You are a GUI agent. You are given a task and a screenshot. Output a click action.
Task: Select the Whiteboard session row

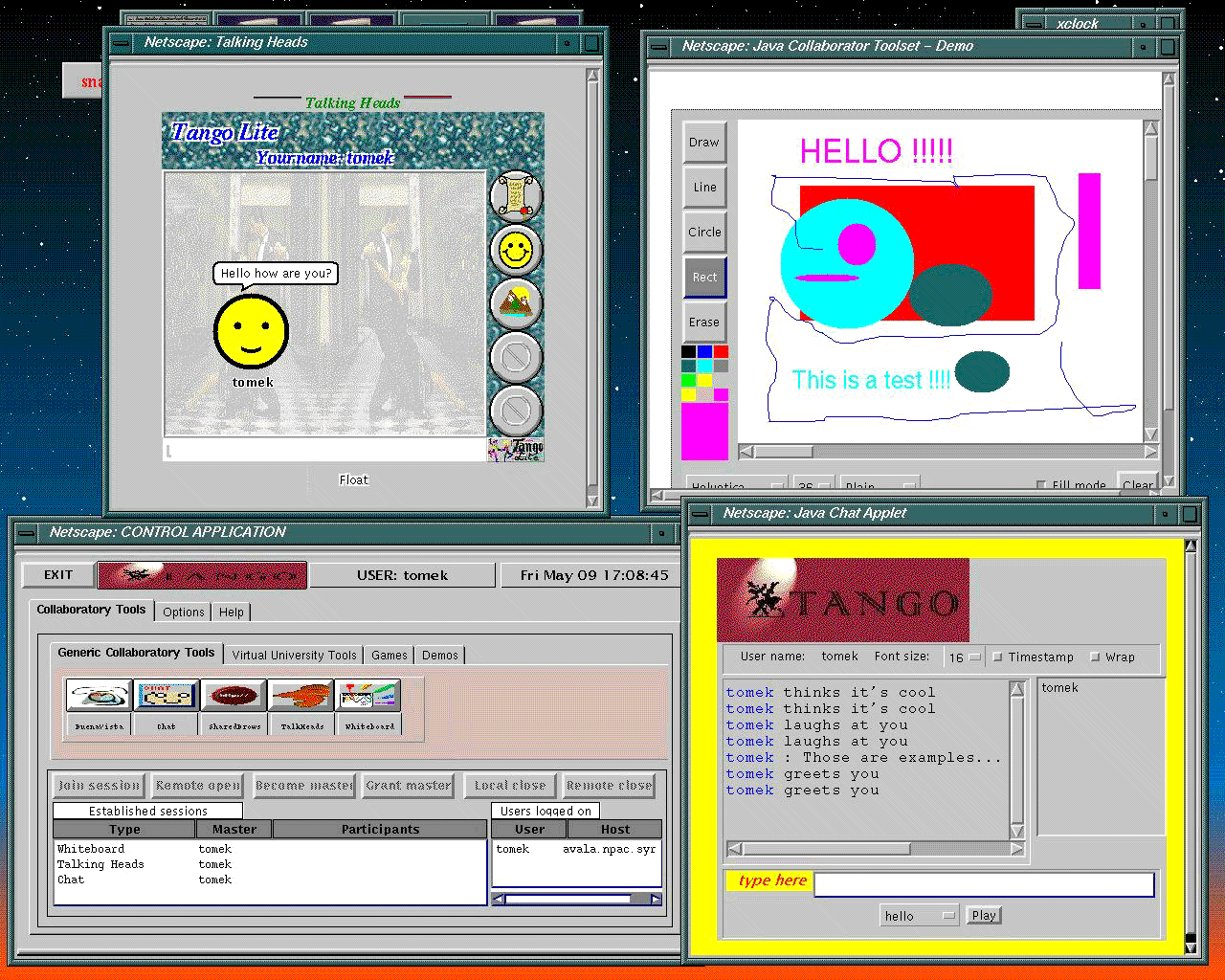(270, 849)
